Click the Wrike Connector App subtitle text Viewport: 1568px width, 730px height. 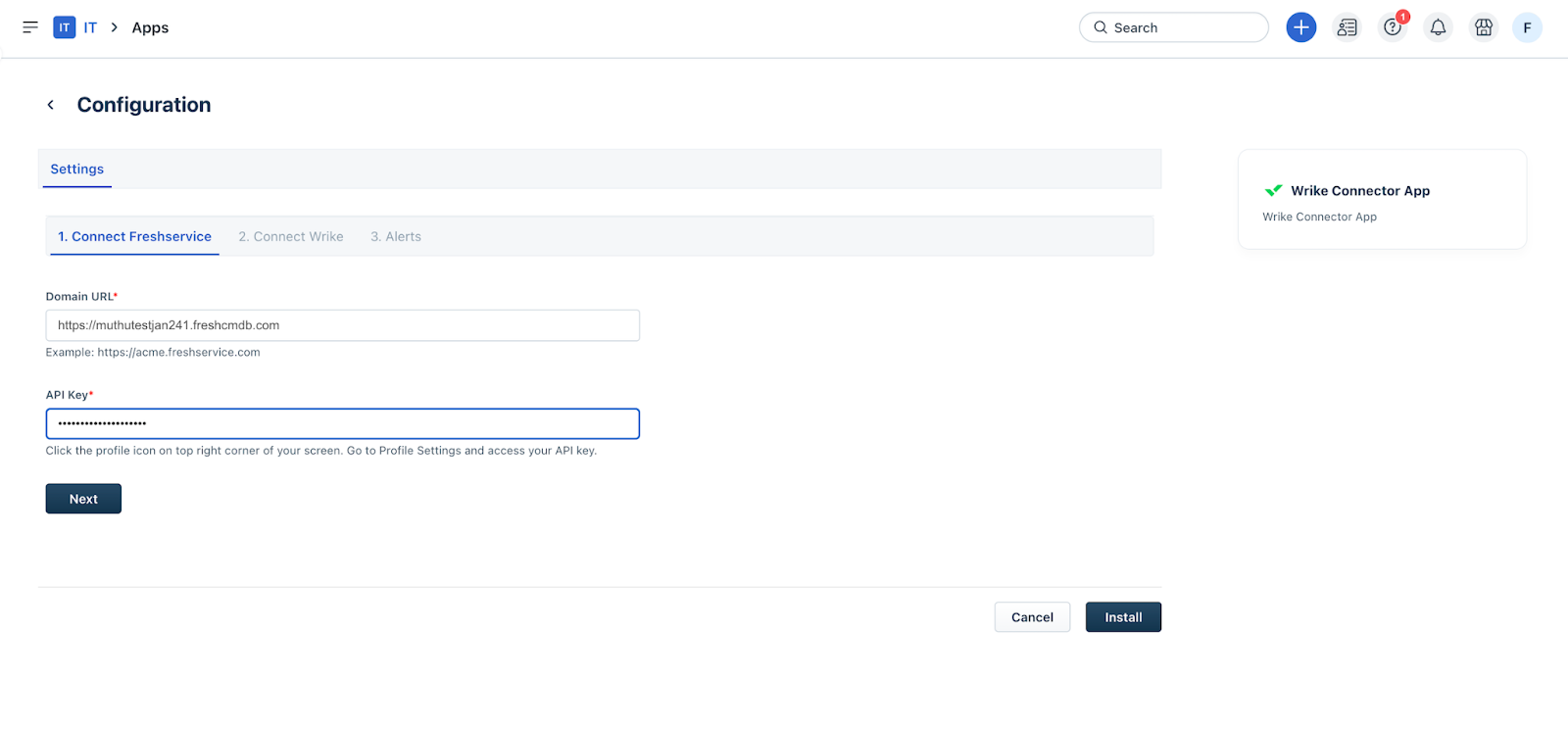(x=1319, y=217)
